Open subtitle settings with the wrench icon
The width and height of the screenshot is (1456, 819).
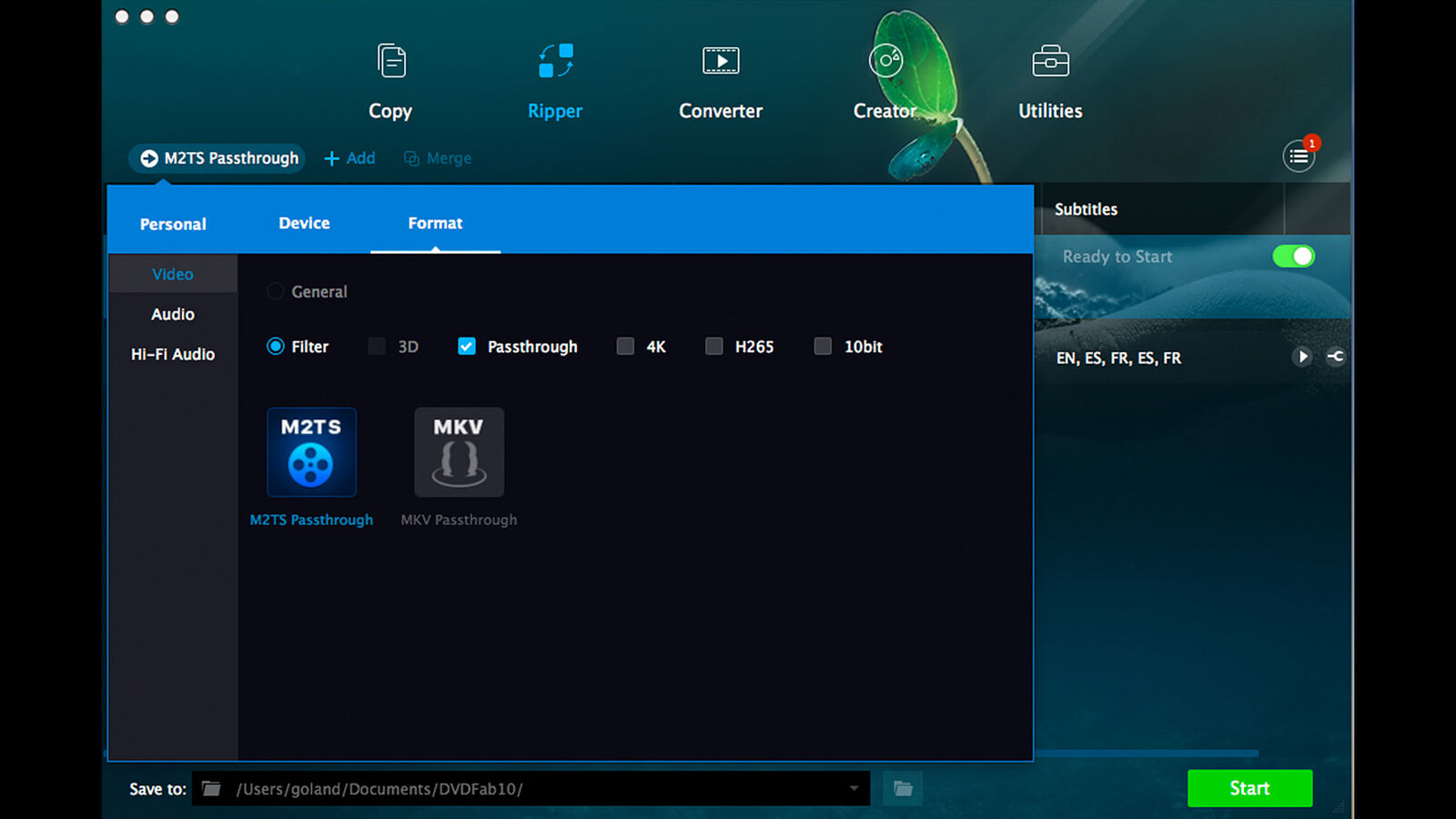[x=1336, y=357]
